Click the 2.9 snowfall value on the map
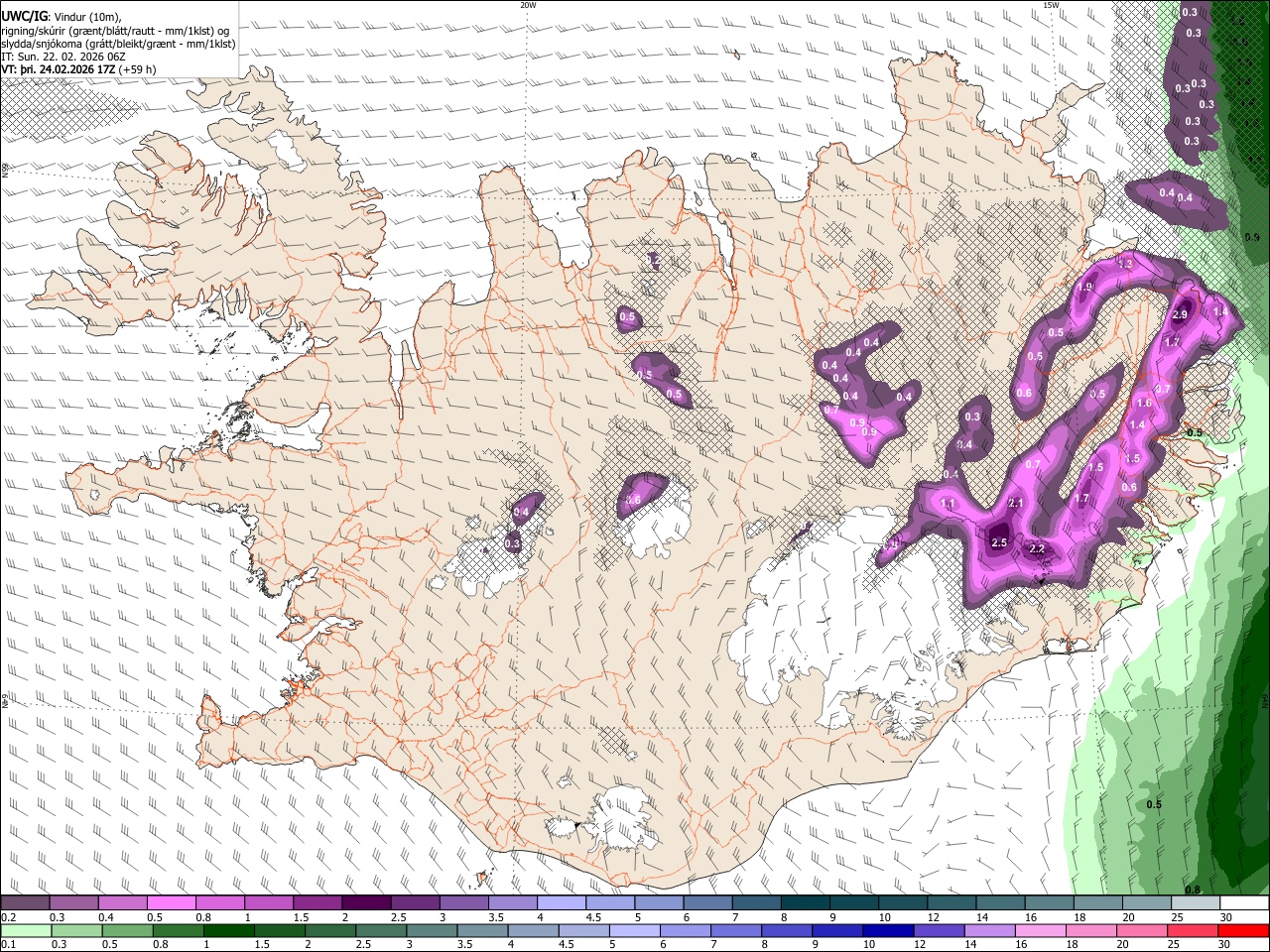The image size is (1270, 952). click(x=1180, y=314)
